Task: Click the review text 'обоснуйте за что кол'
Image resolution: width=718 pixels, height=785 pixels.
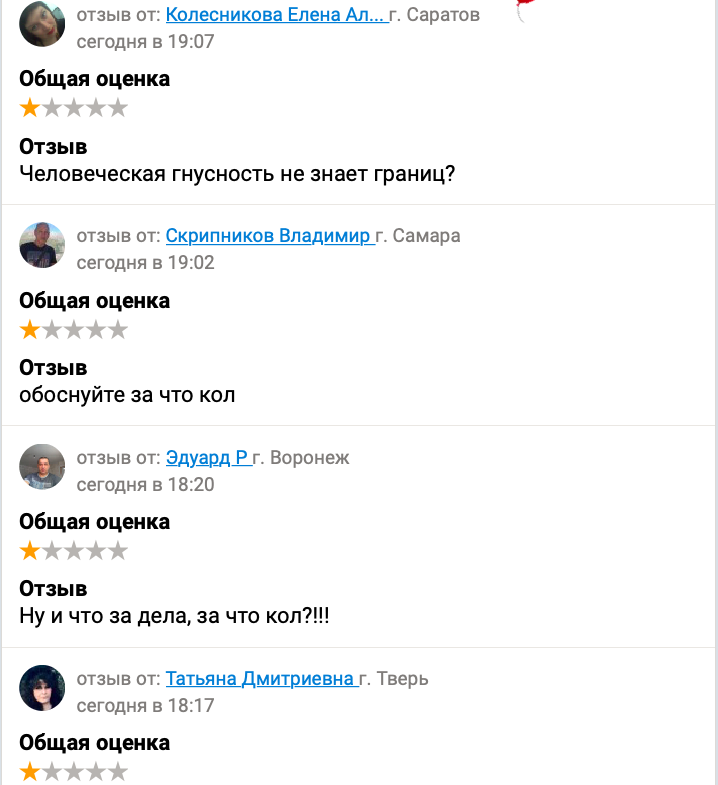Action: coord(127,394)
